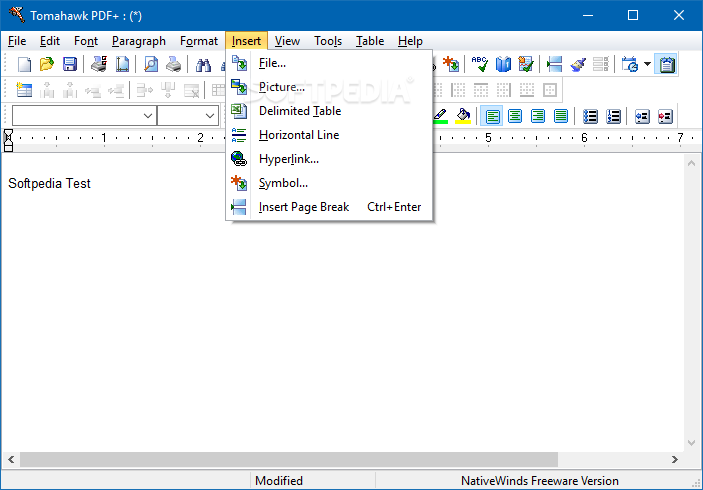
Task: Click the increase indent red arrow icon
Action: (x=665, y=117)
